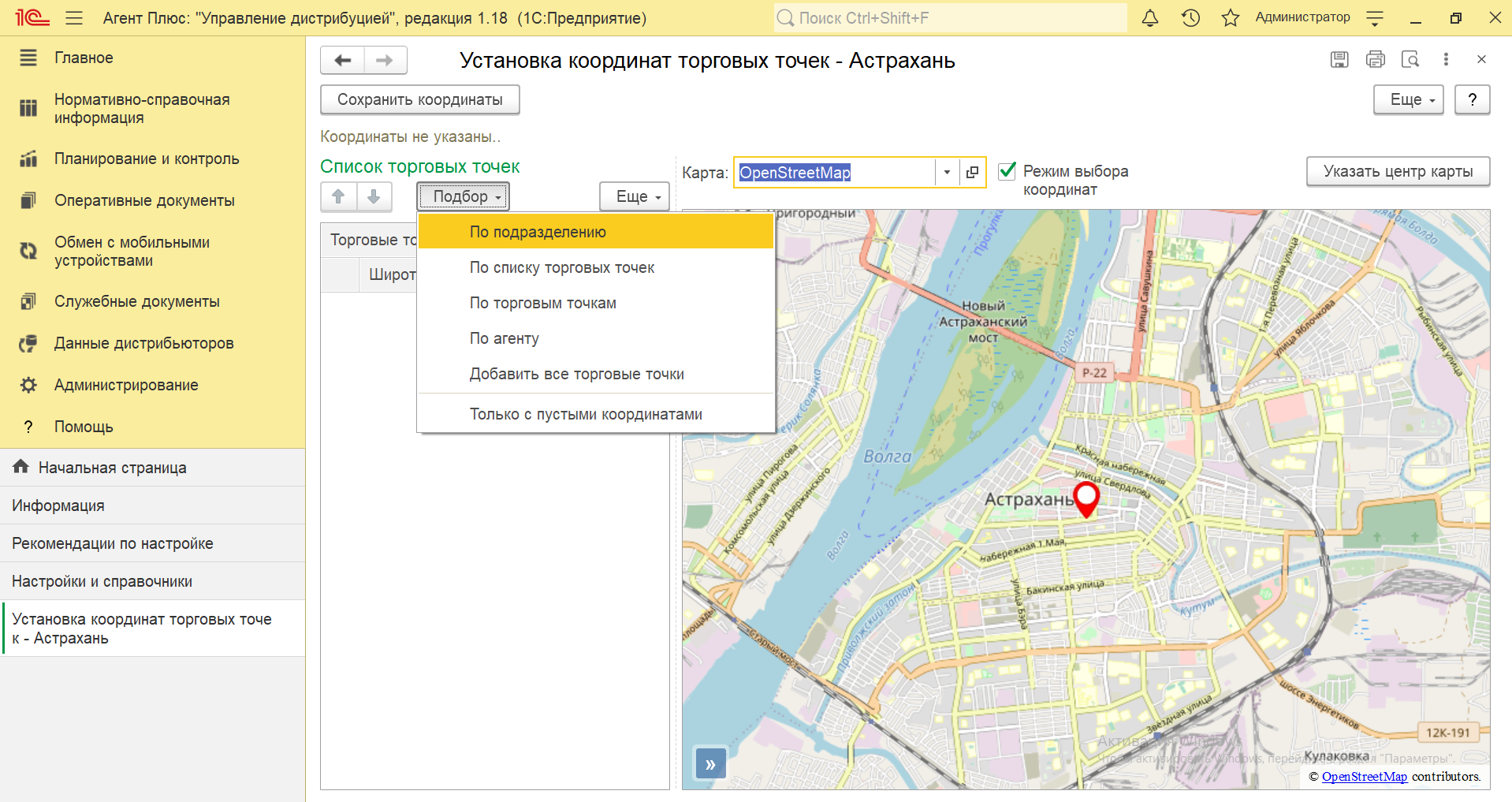Viewport: 1512px width, 802px height.
Task: Follow the OpenStreetMap attribution link
Action: 1364,777
